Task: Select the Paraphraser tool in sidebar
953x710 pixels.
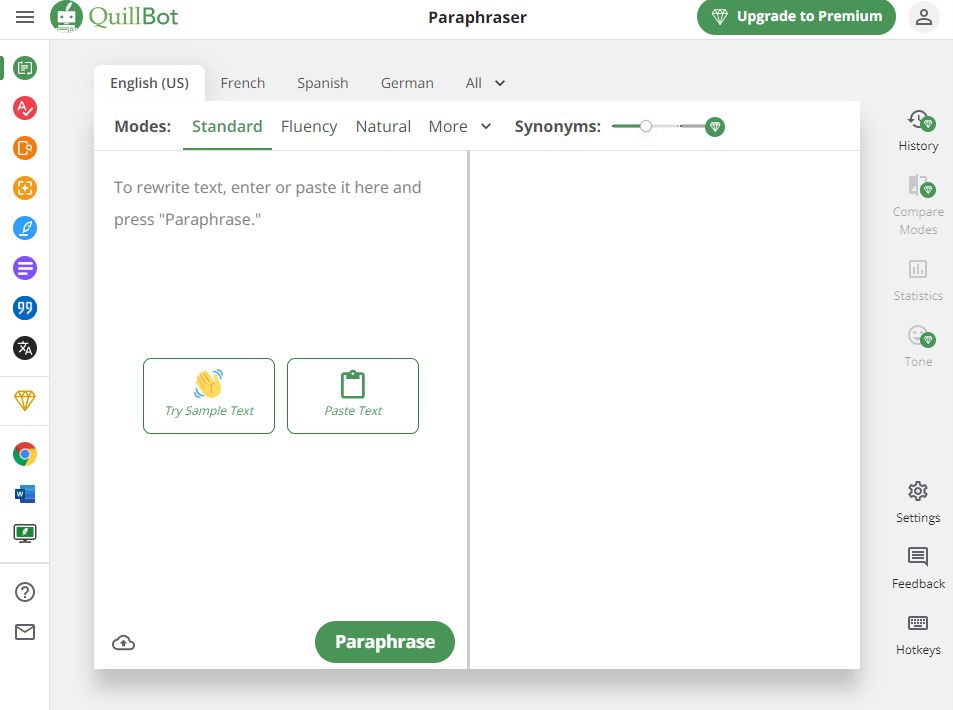Action: pyautogui.click(x=25, y=68)
